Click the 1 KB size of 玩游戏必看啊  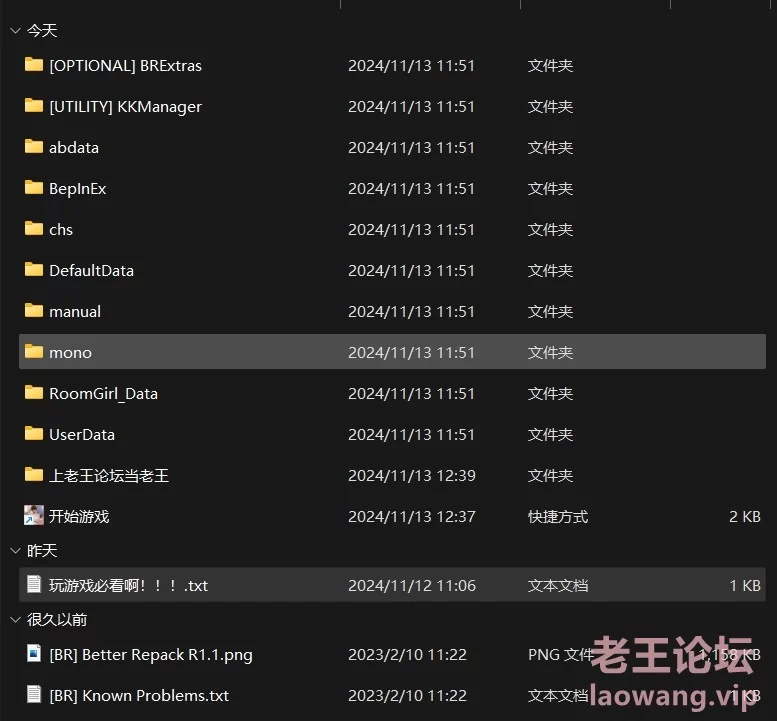tap(745, 586)
